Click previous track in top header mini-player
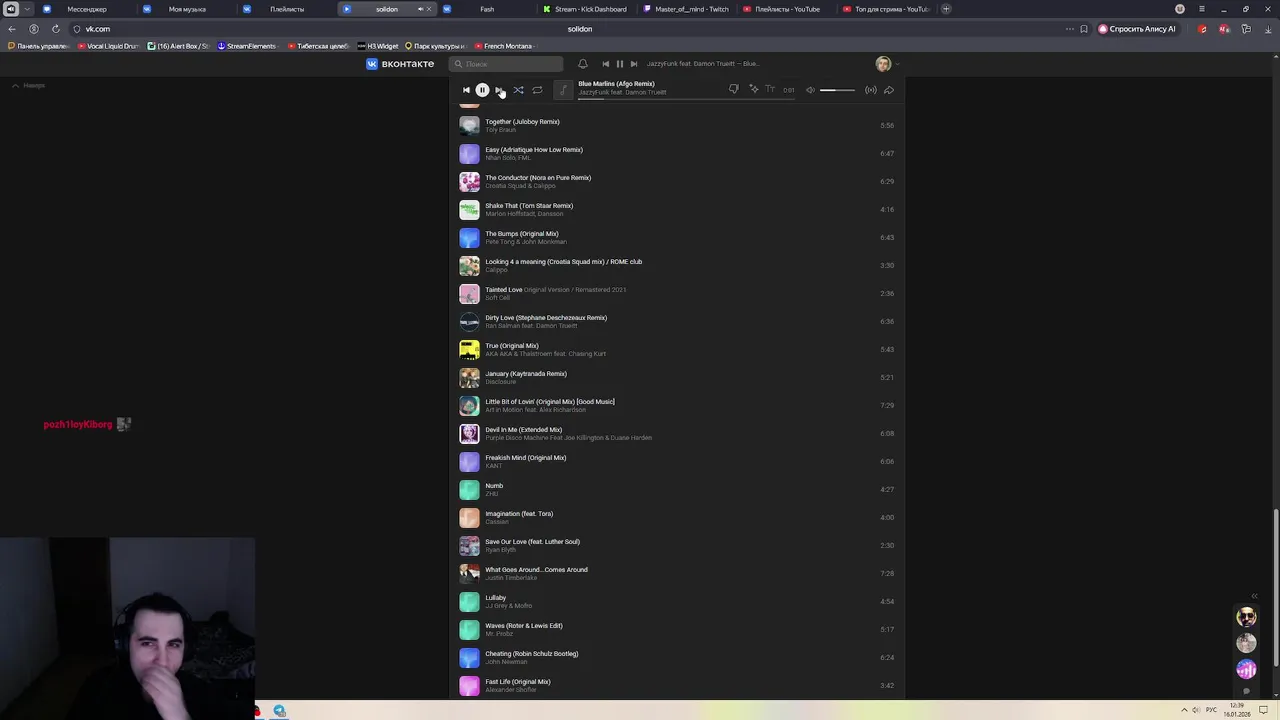This screenshot has width=1280, height=720. click(x=605, y=64)
